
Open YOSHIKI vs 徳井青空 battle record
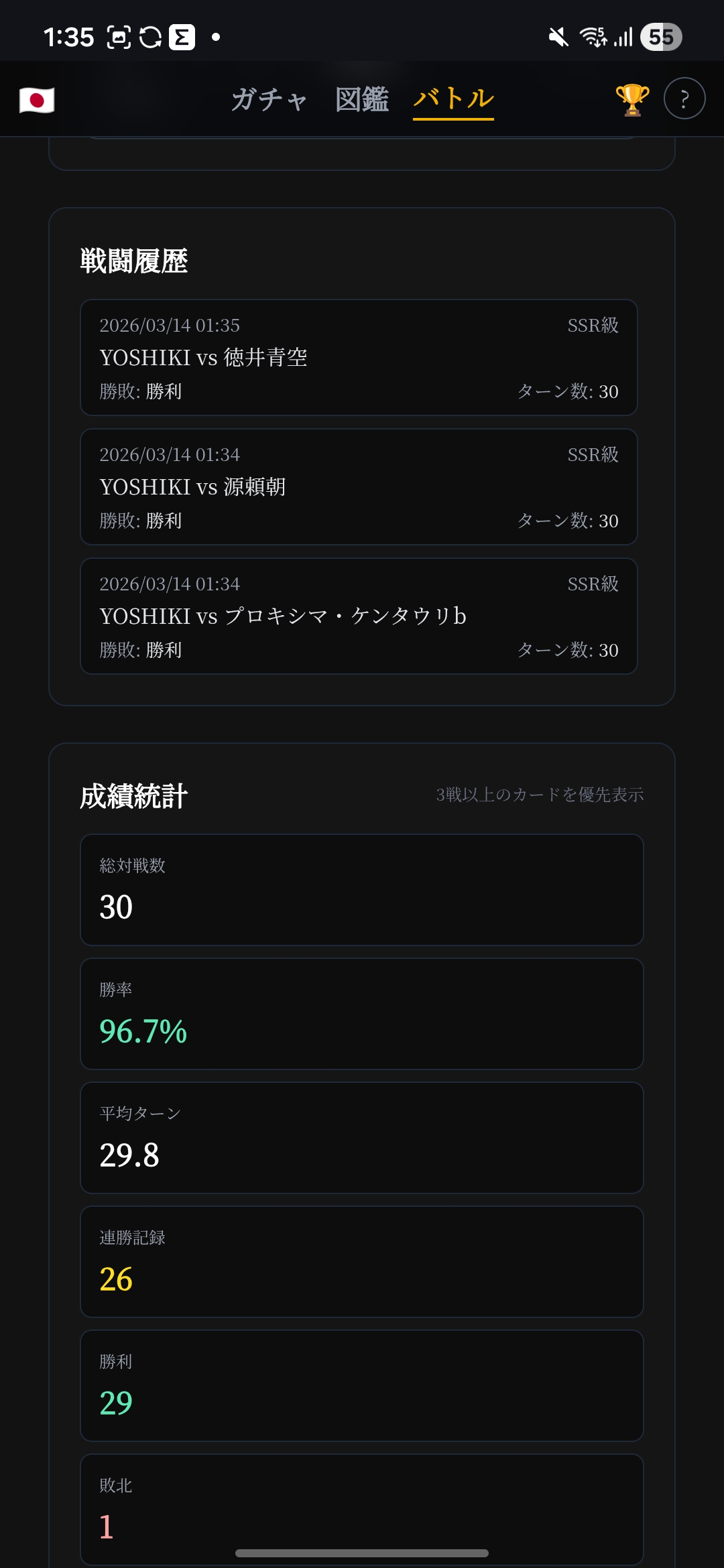pyautogui.click(x=359, y=358)
